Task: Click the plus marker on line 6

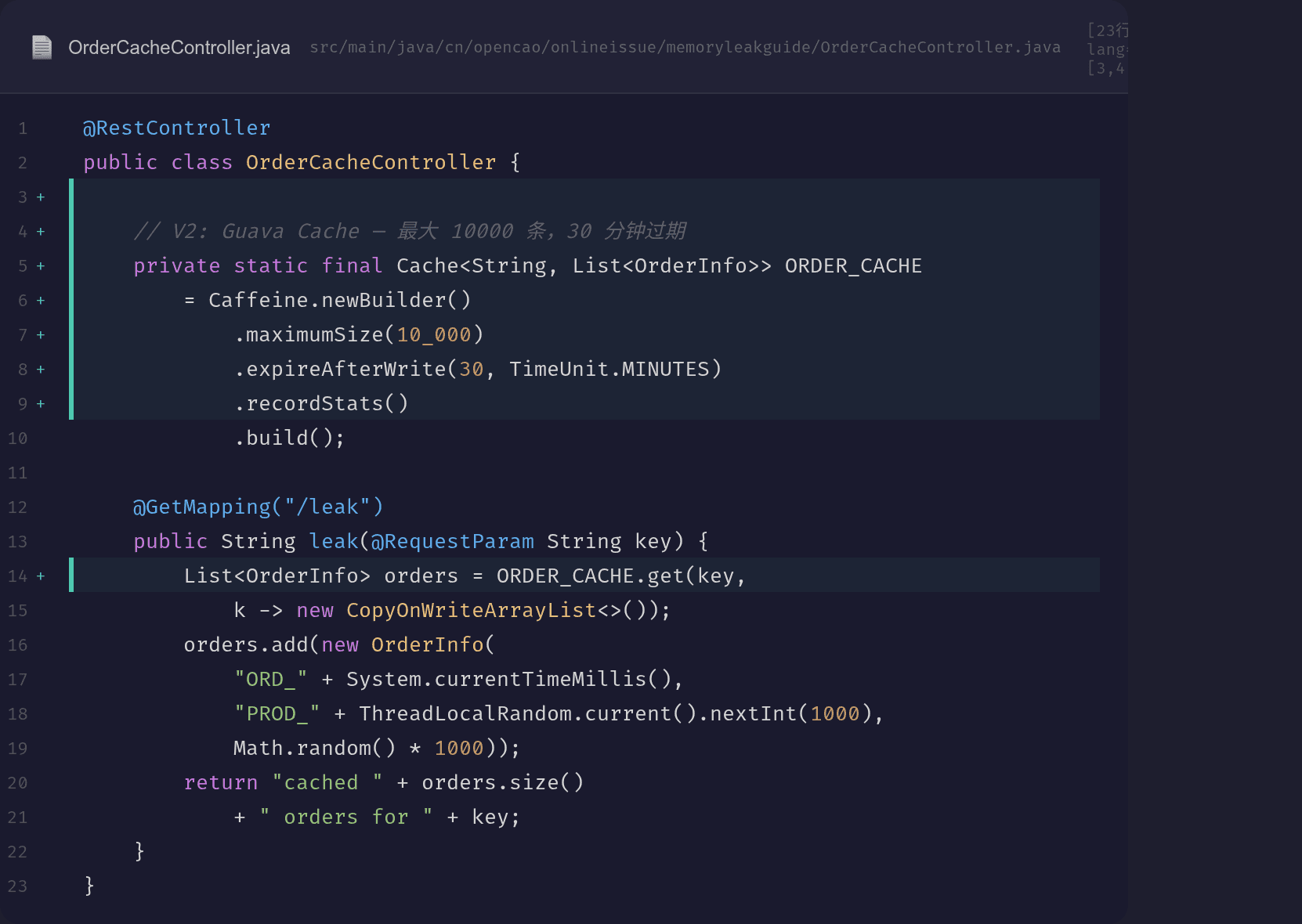Action: click(x=41, y=301)
